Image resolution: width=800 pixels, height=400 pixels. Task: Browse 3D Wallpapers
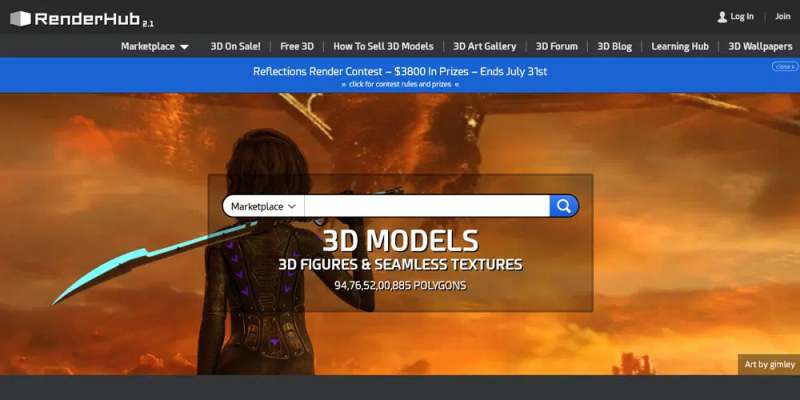[x=760, y=46]
